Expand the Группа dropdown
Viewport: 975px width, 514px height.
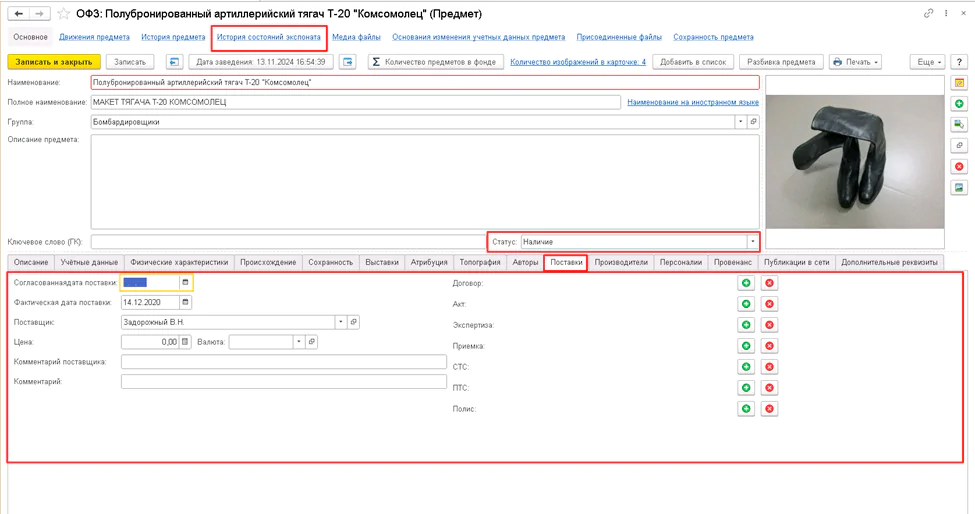[x=741, y=122]
